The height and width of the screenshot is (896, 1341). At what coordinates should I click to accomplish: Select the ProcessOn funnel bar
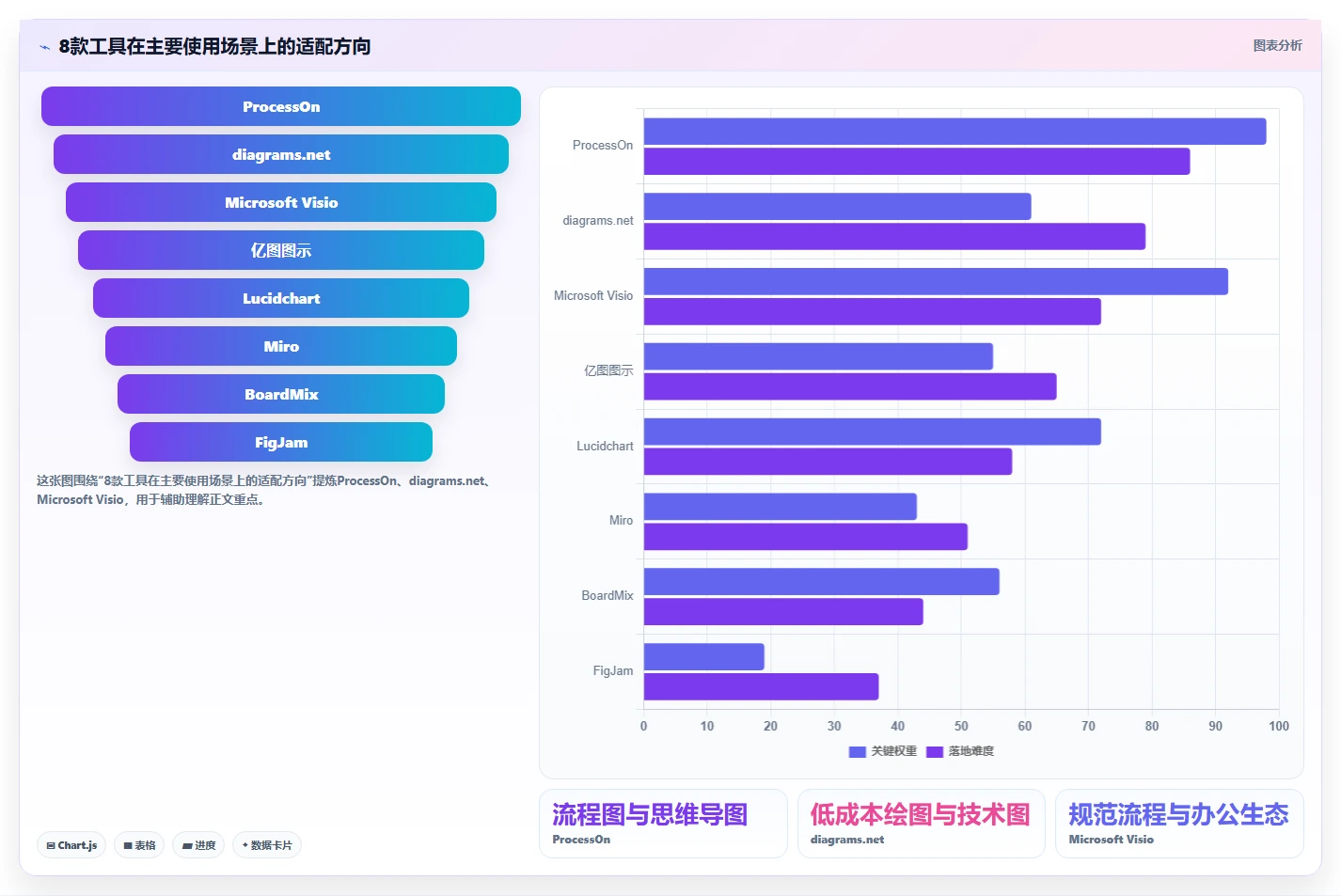click(281, 106)
